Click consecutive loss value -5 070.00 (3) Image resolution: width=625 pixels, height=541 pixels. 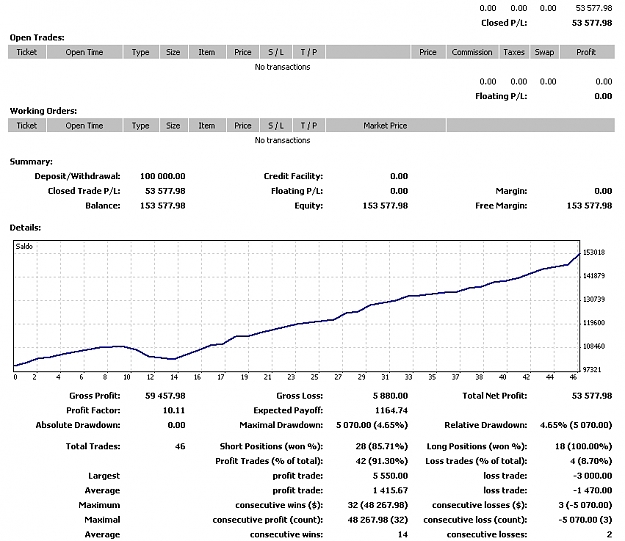585,520
